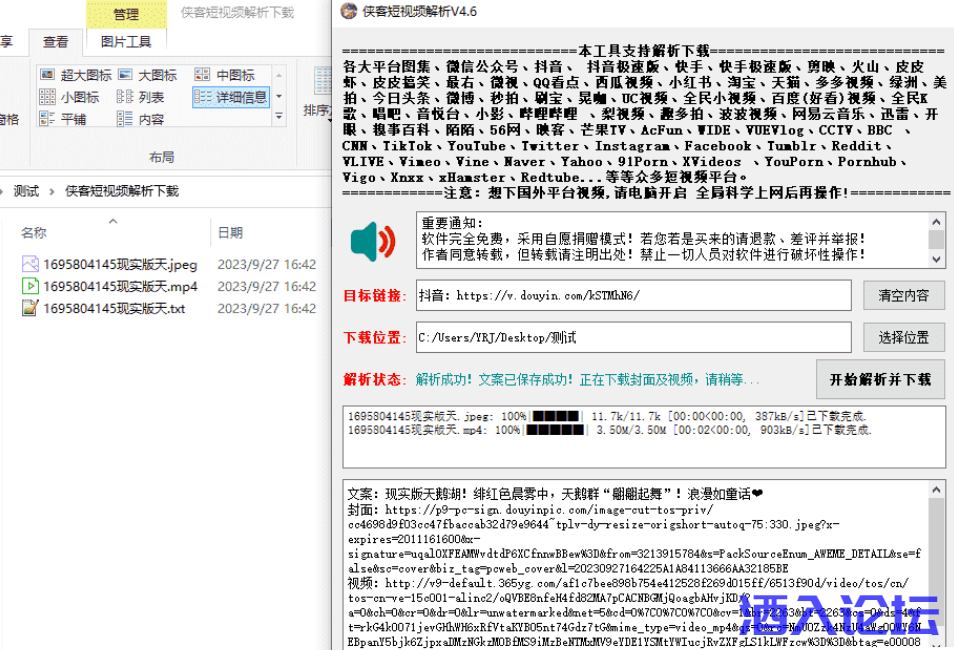Viewport: 954px width, 650px height.
Task: Open the 查看 ribbon tab
Action: click(55, 41)
